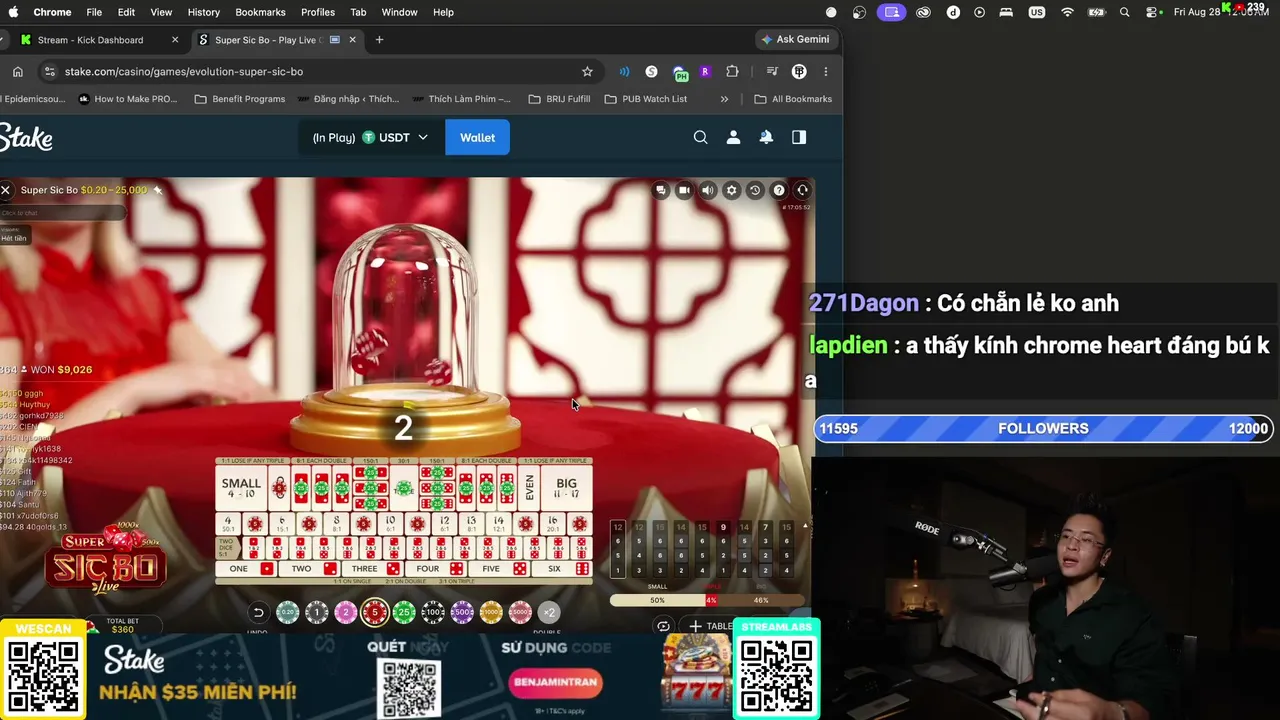Click the auto-repeat icon beside + TABLE

[663, 626]
